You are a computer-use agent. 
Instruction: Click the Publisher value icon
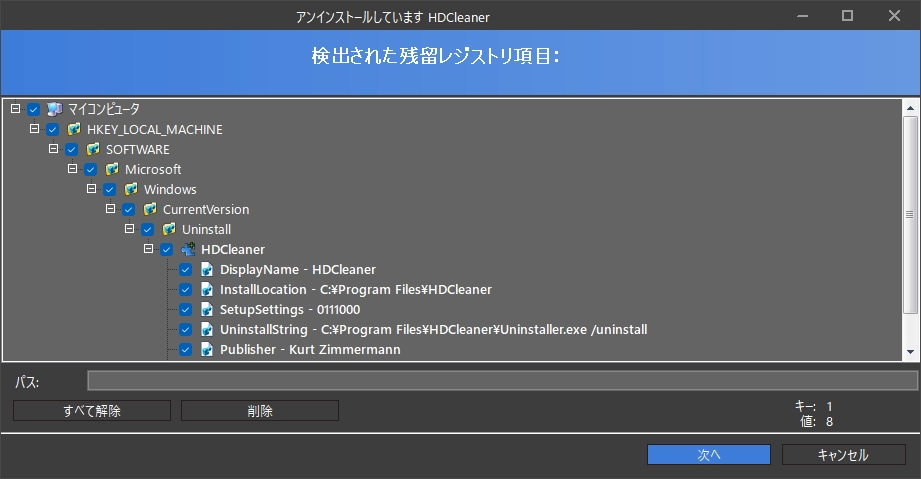pos(207,349)
